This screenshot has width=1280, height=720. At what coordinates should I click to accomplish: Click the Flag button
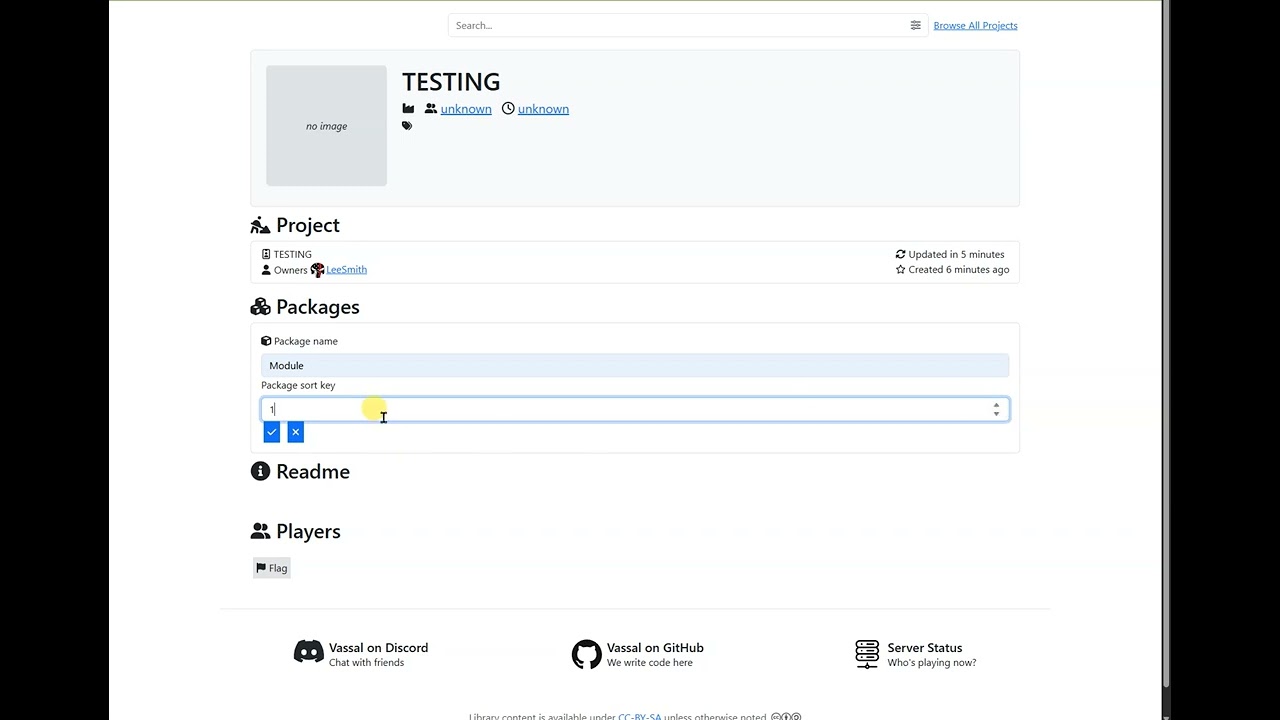point(272,568)
